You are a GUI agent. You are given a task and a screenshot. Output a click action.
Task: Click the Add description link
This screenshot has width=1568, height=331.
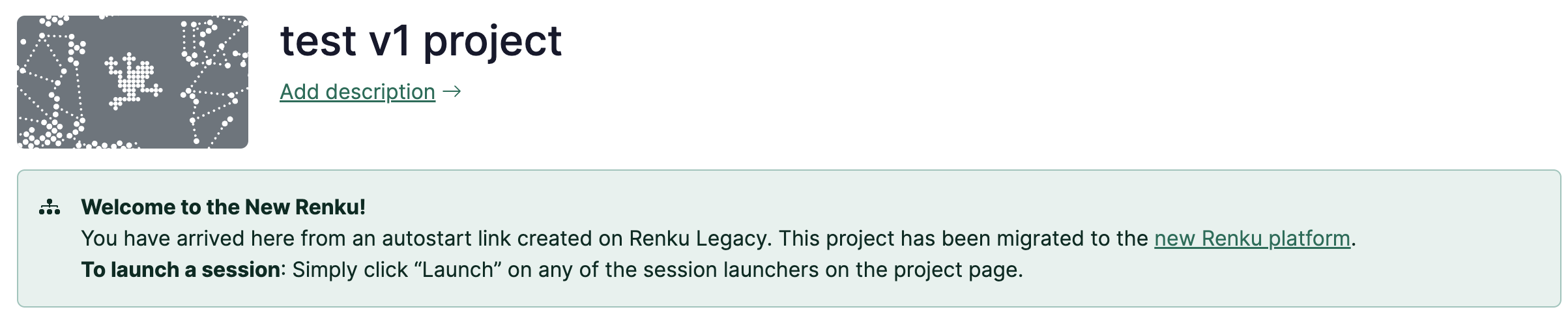click(357, 92)
